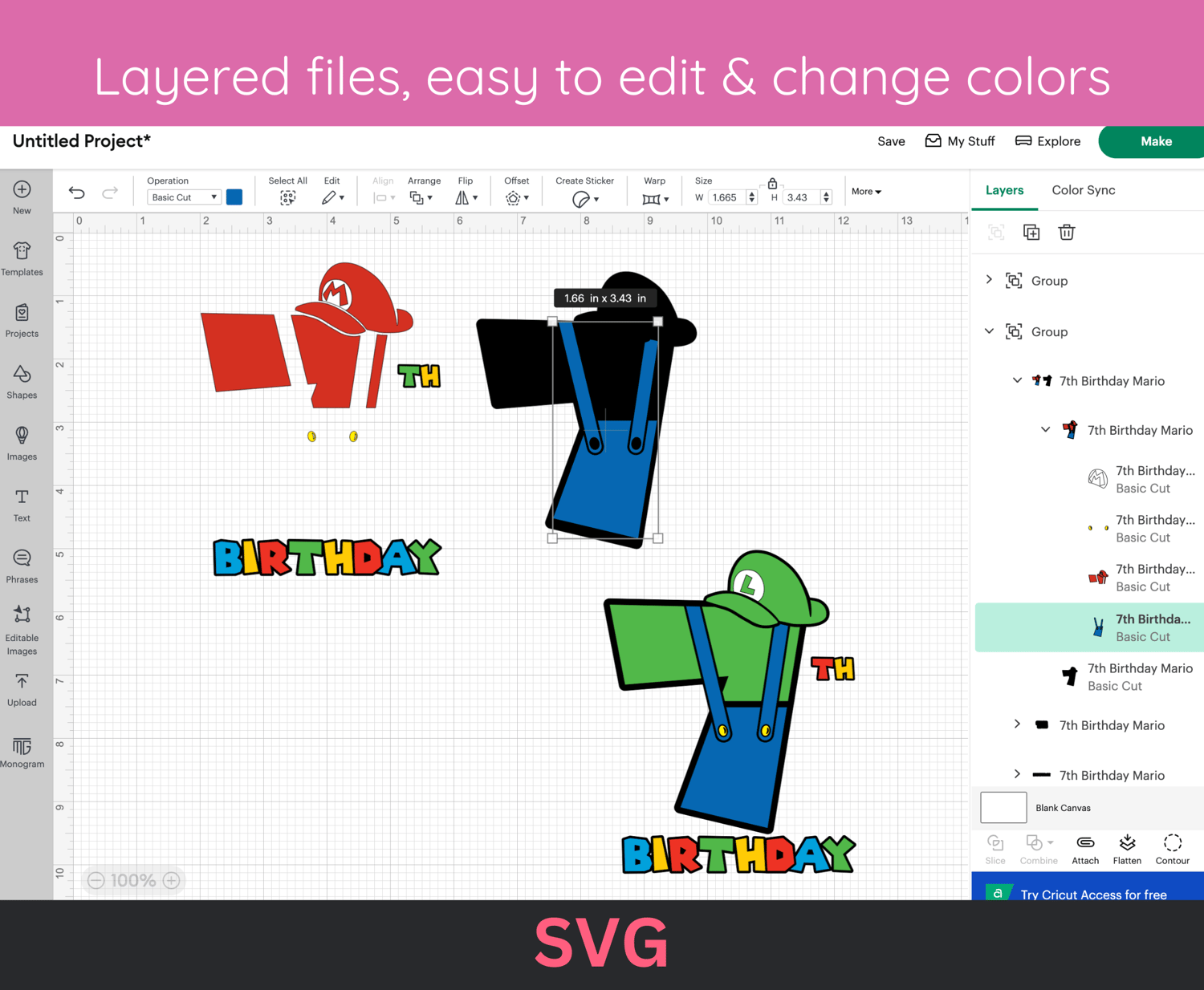1204x990 pixels.
Task: Select the Text tool
Action: 22,505
